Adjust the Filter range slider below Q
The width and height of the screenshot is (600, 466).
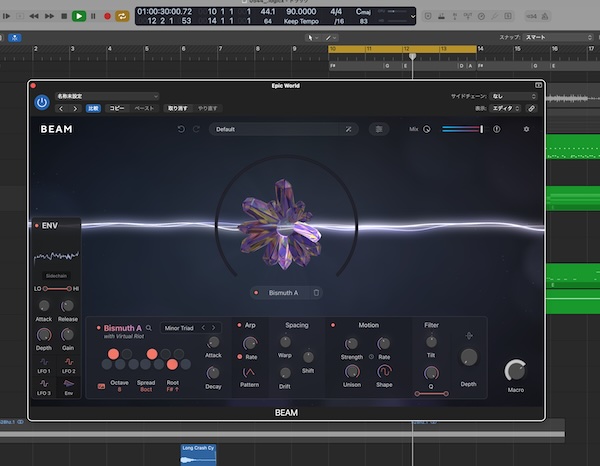[431, 393]
